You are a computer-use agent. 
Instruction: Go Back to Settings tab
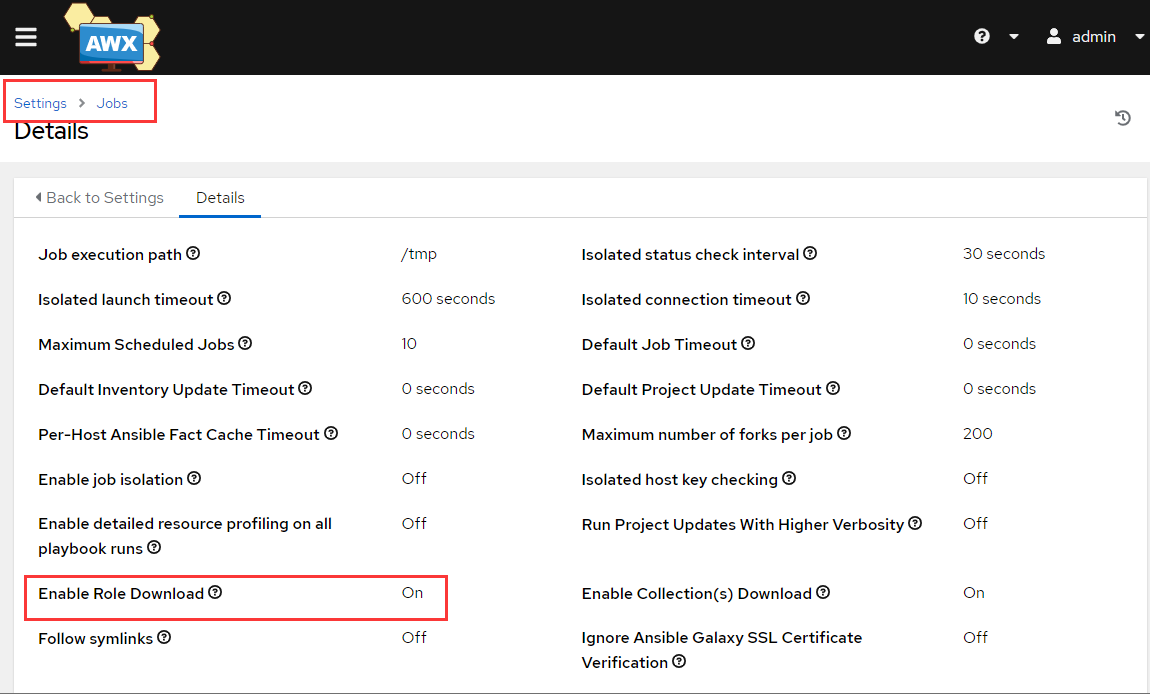click(99, 198)
